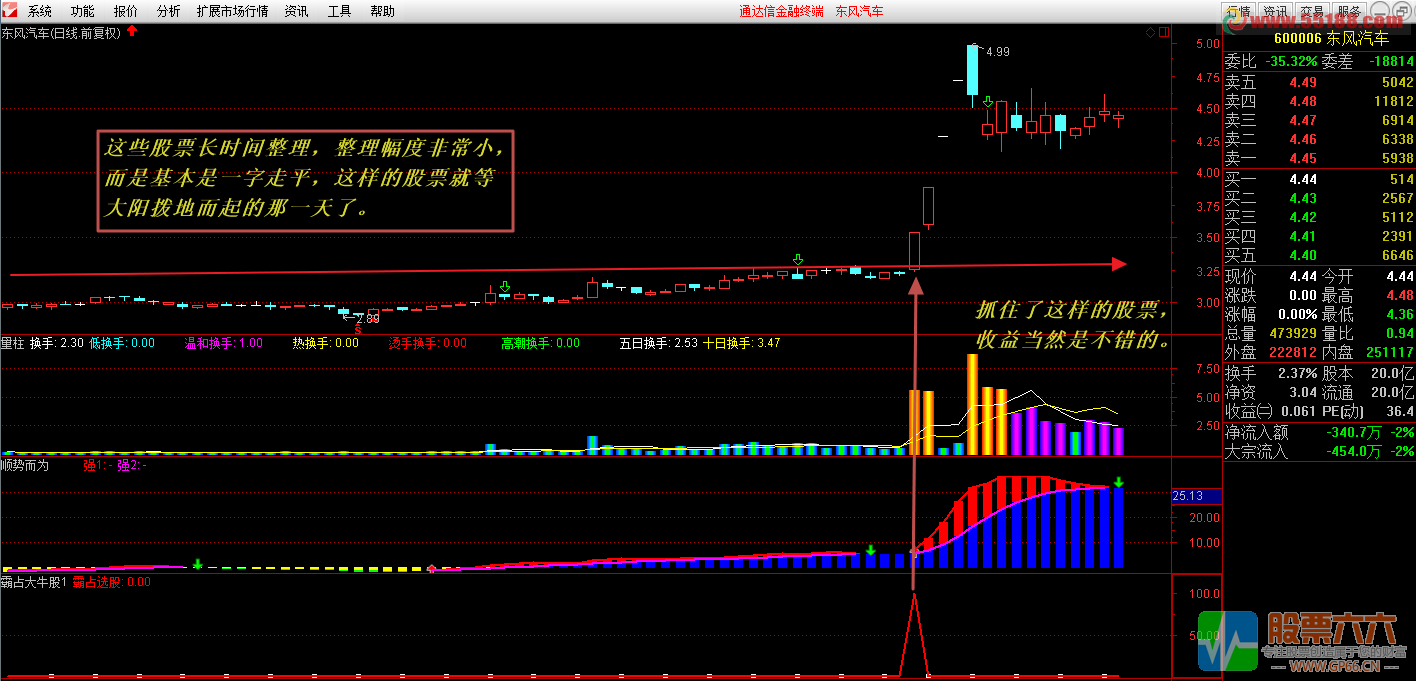Open the 报价 menu
The height and width of the screenshot is (681, 1416).
pos(126,11)
